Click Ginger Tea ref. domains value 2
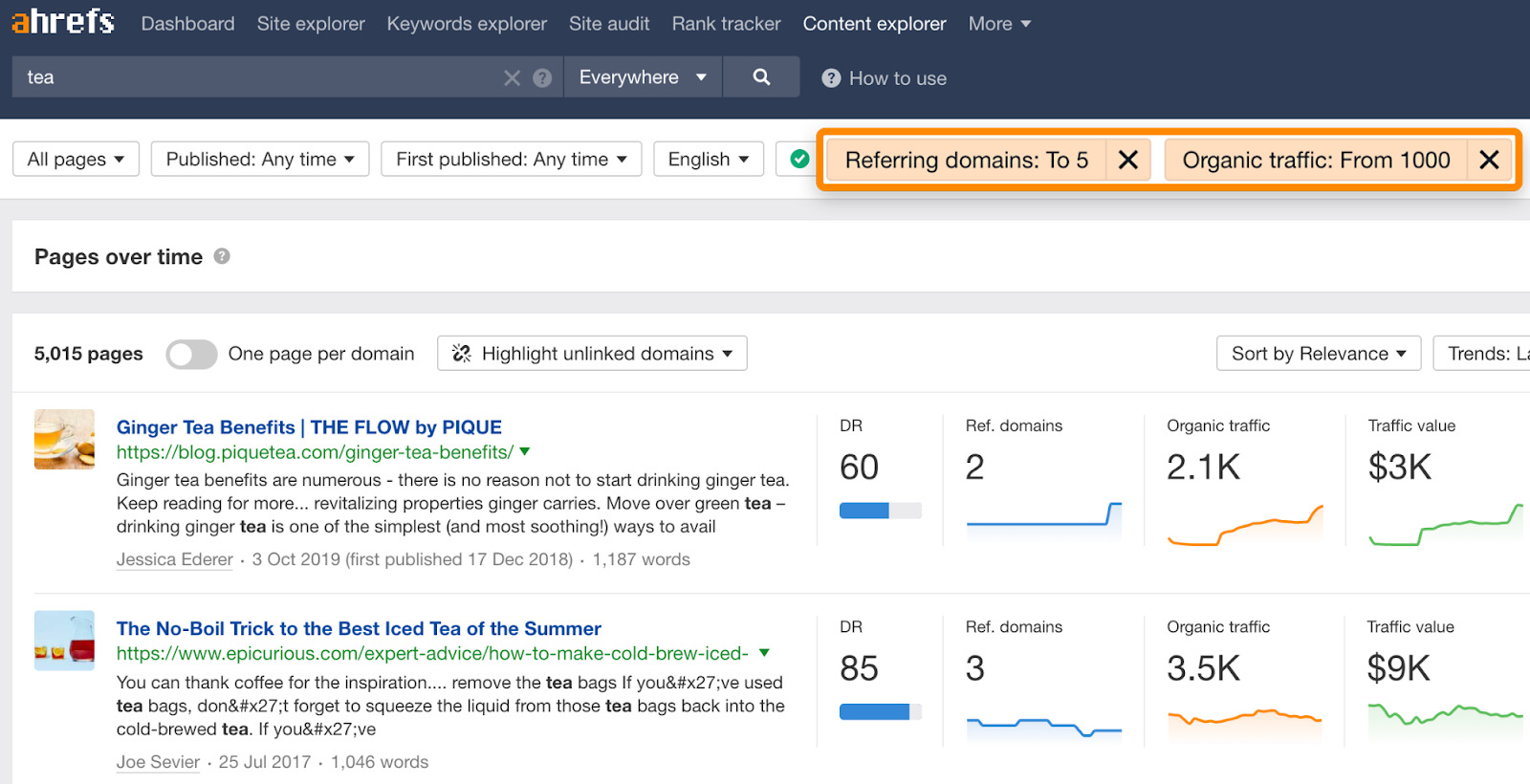 (x=974, y=467)
